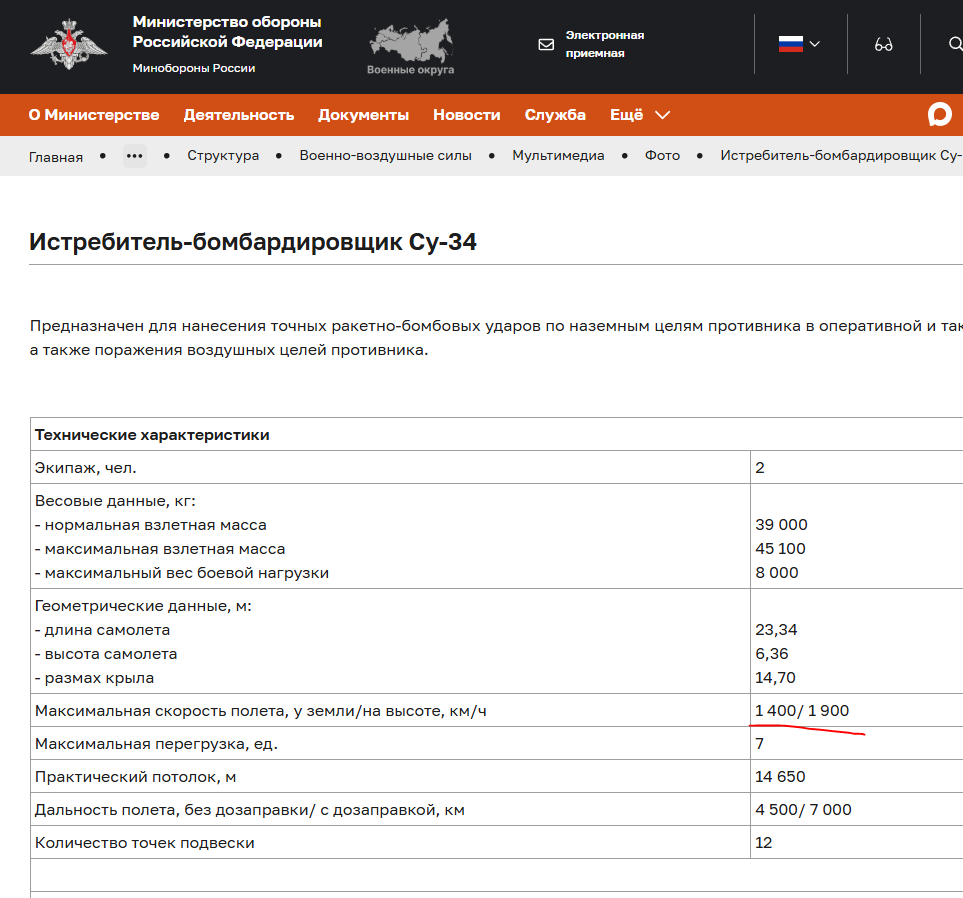Click the value 45 100 in the table
Screen dimensions: 963x898
780,549
